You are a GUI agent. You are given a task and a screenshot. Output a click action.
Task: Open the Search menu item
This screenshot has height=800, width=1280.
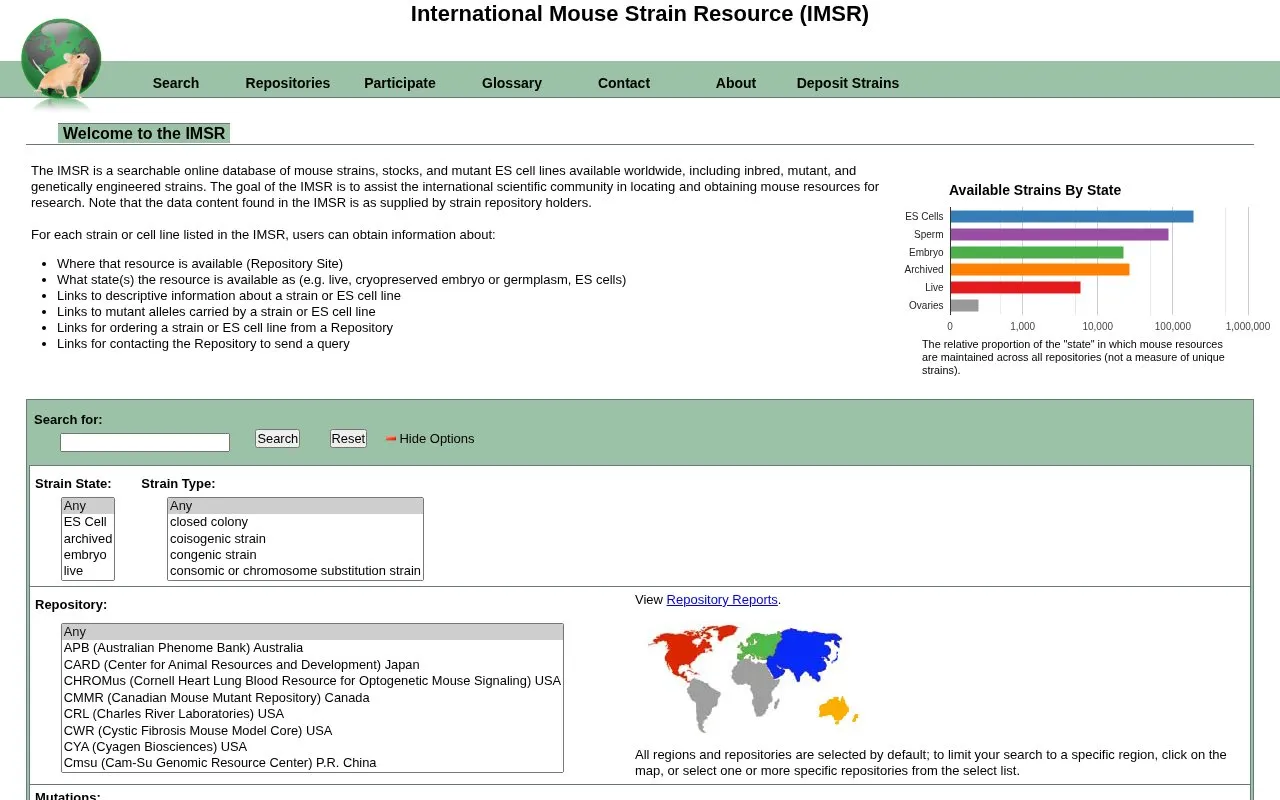click(x=176, y=83)
